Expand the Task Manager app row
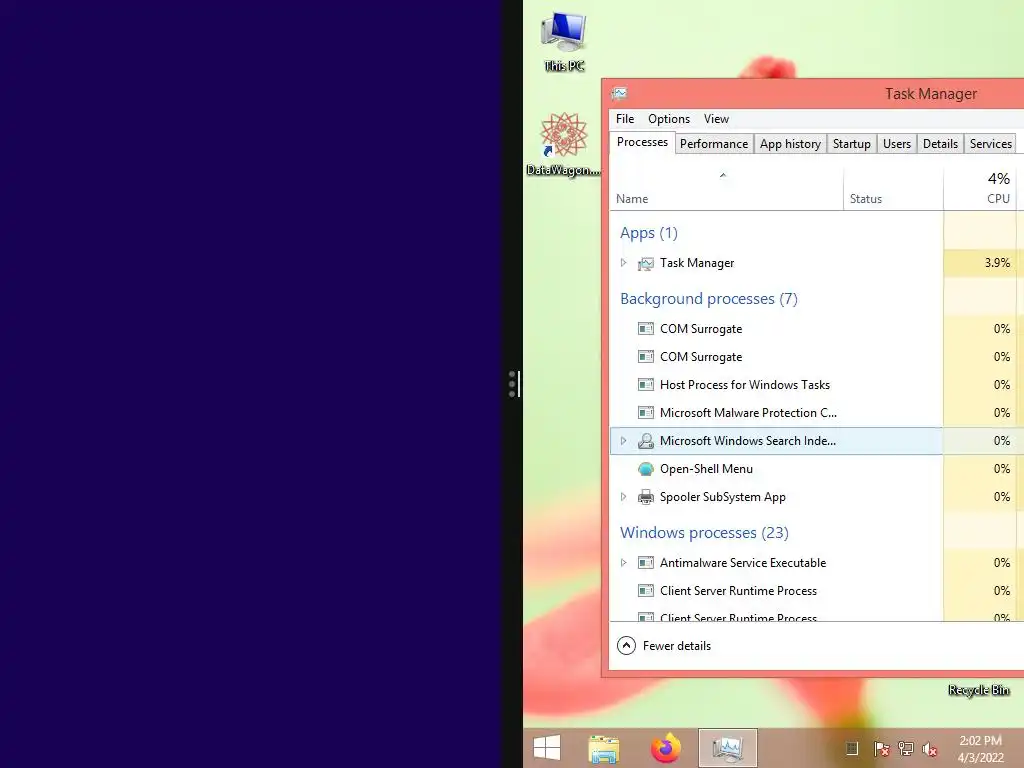 pyautogui.click(x=624, y=263)
